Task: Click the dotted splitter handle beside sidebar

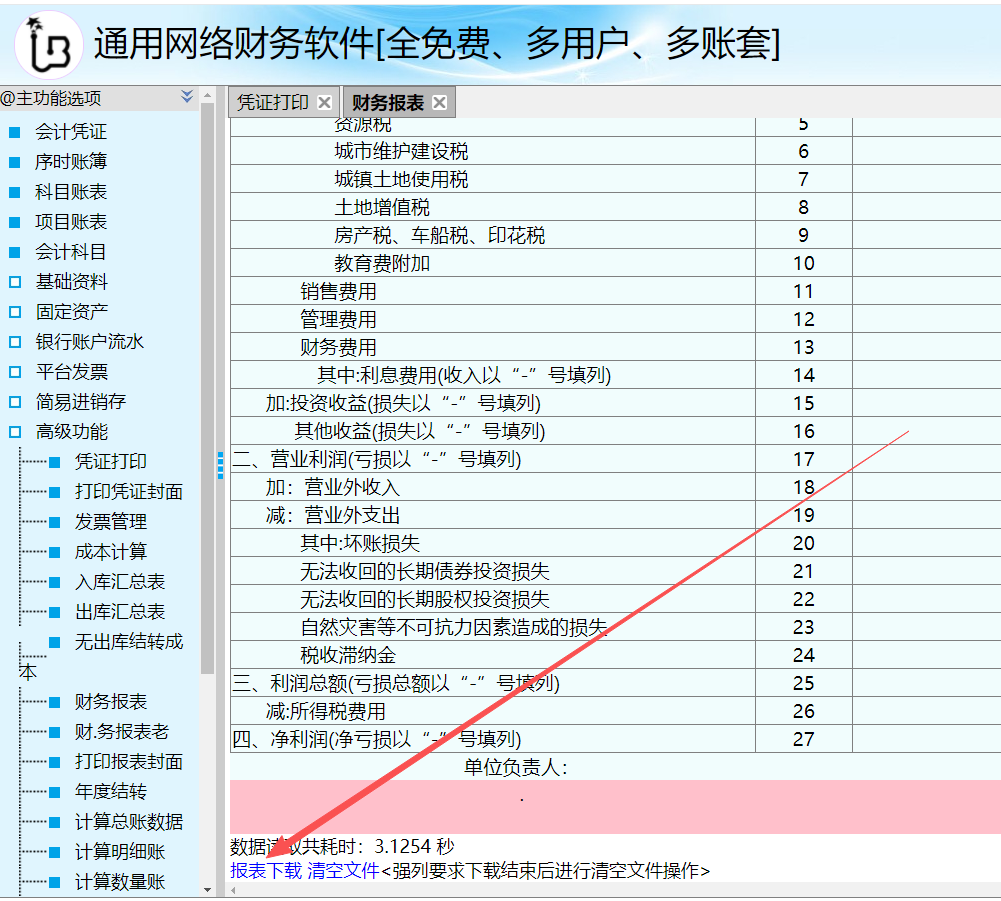Action: (x=221, y=465)
